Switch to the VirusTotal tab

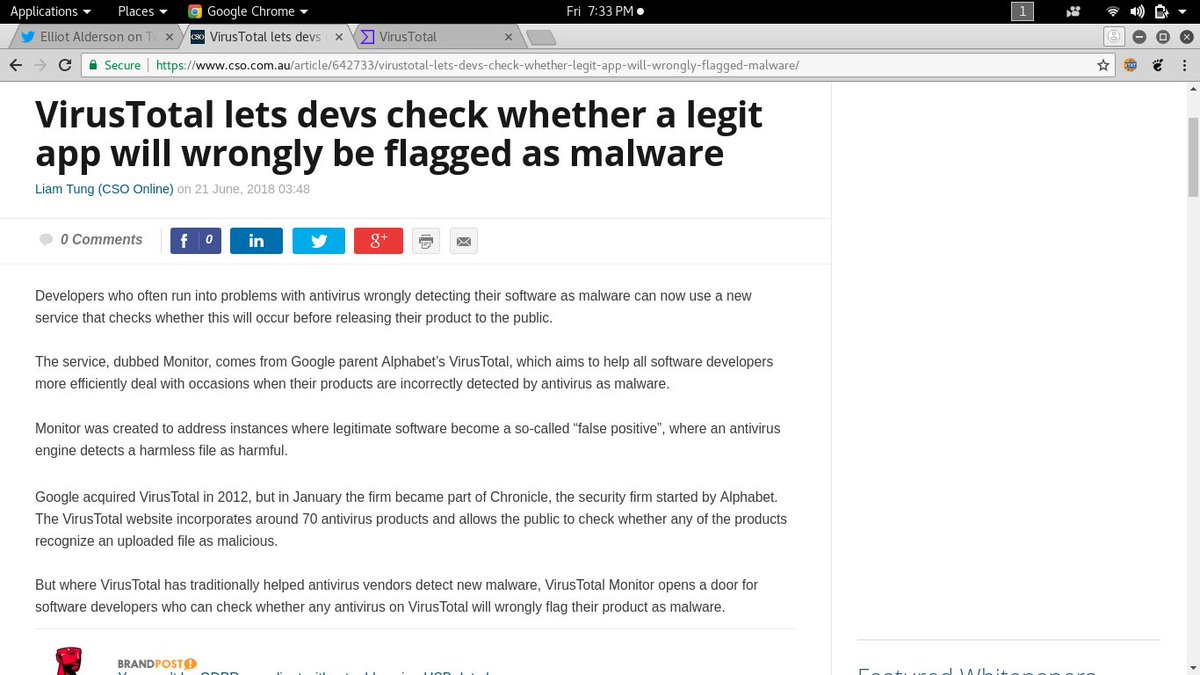coord(436,37)
